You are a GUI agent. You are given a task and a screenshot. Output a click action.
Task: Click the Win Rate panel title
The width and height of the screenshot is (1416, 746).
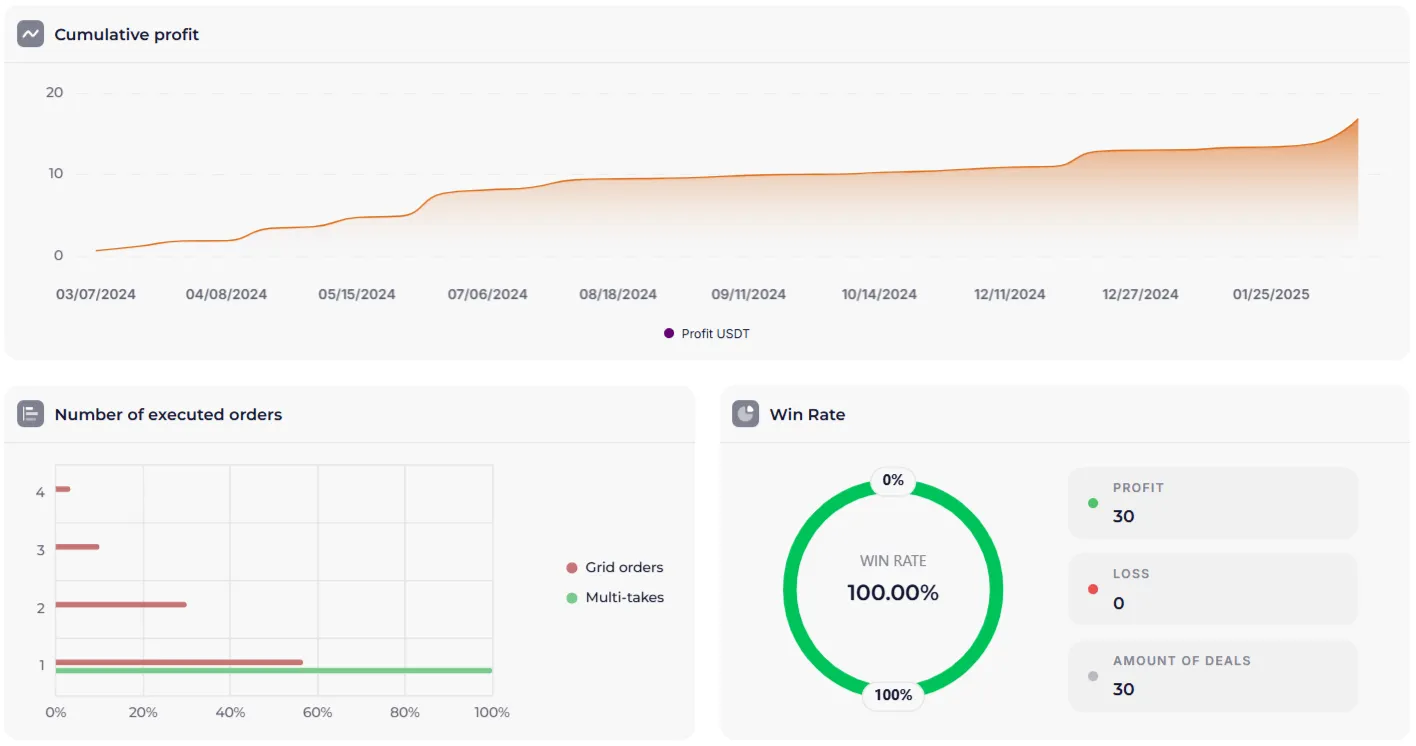(x=807, y=414)
